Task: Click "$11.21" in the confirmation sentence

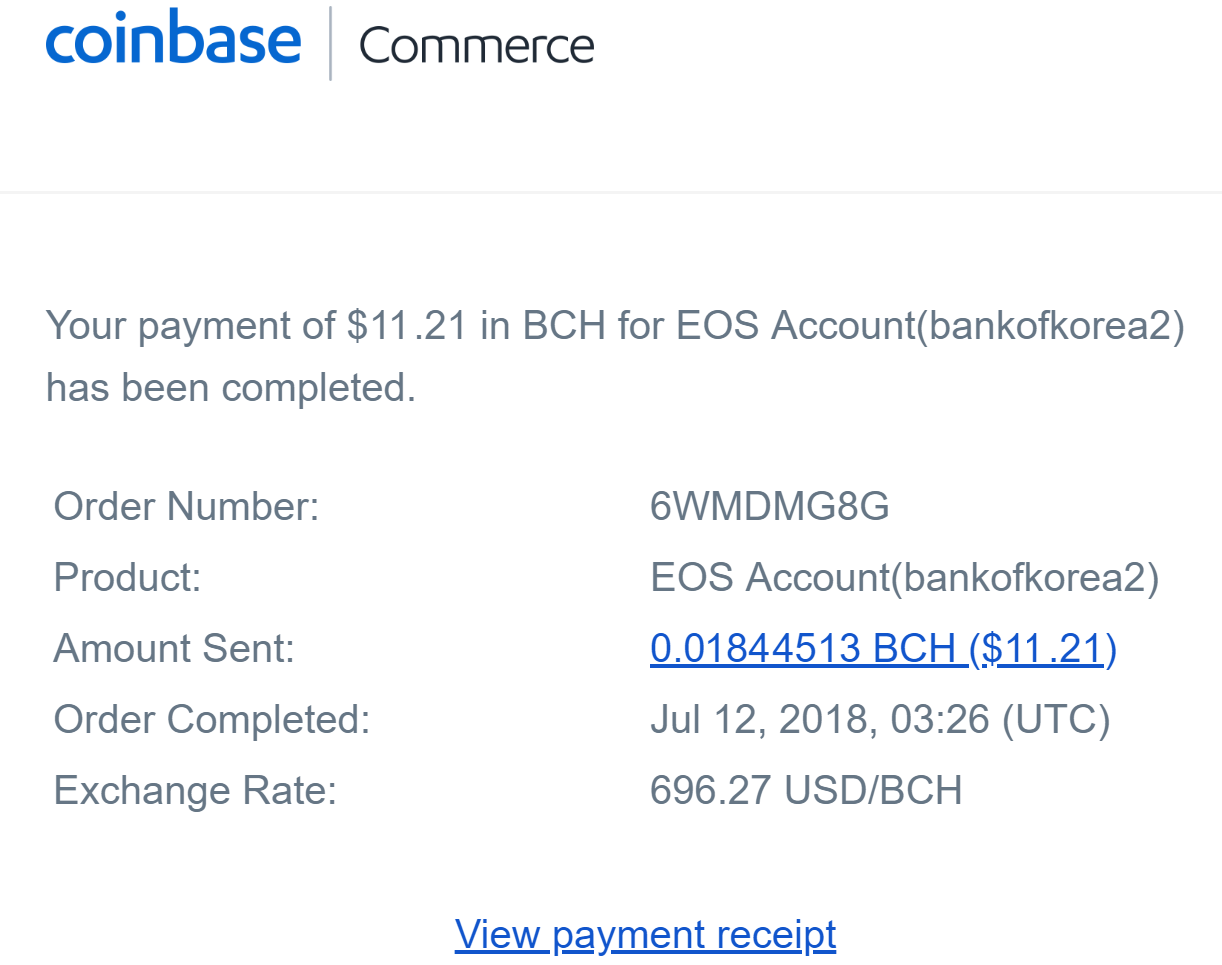Action: click(x=407, y=326)
